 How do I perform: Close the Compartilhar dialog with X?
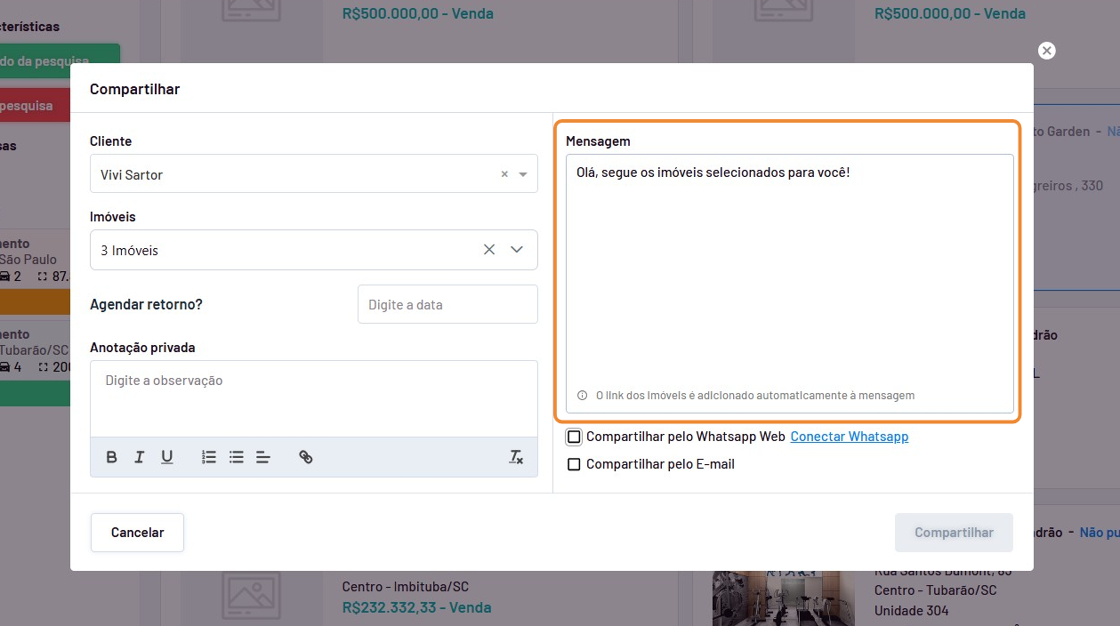pyautogui.click(x=1046, y=51)
